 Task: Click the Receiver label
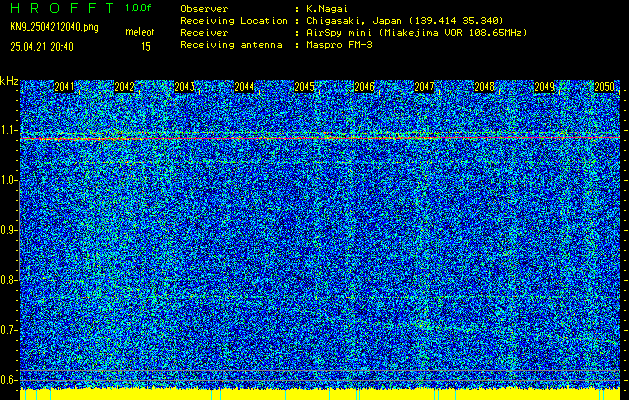204,32
